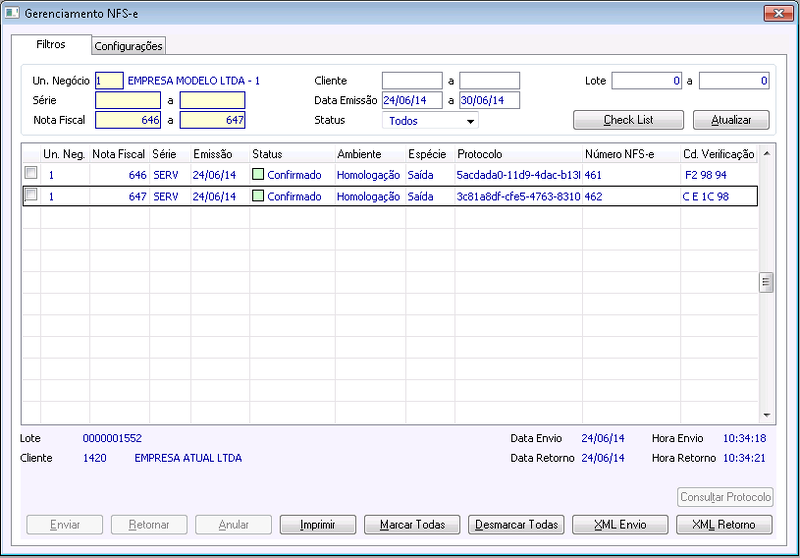Image resolution: width=800 pixels, height=558 pixels.
Task: Tick the checkbox for nota fiscal 646
Action: 31,173
